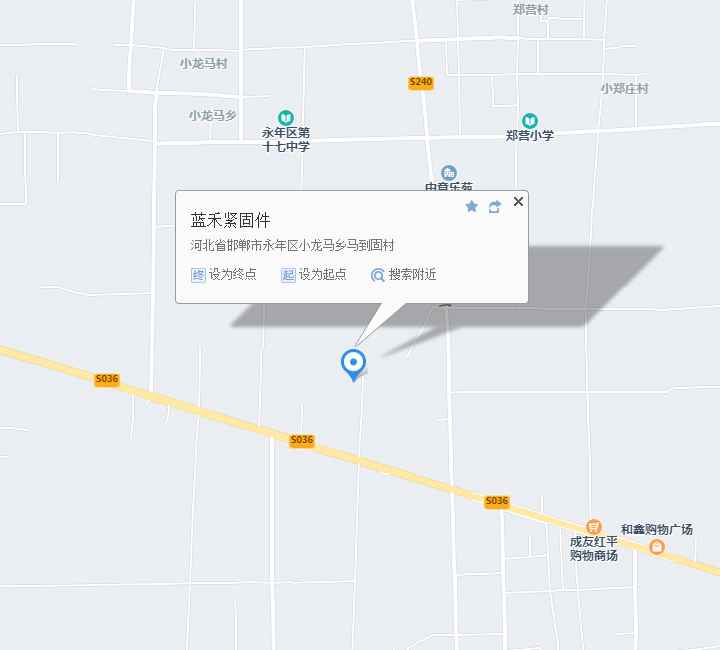
Task: Click the S240 road badge
Action: tap(421, 83)
